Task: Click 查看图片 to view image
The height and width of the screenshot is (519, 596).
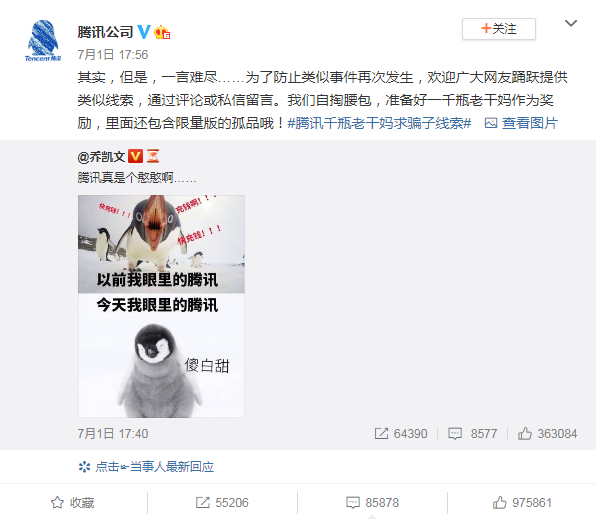Action: pos(521,123)
